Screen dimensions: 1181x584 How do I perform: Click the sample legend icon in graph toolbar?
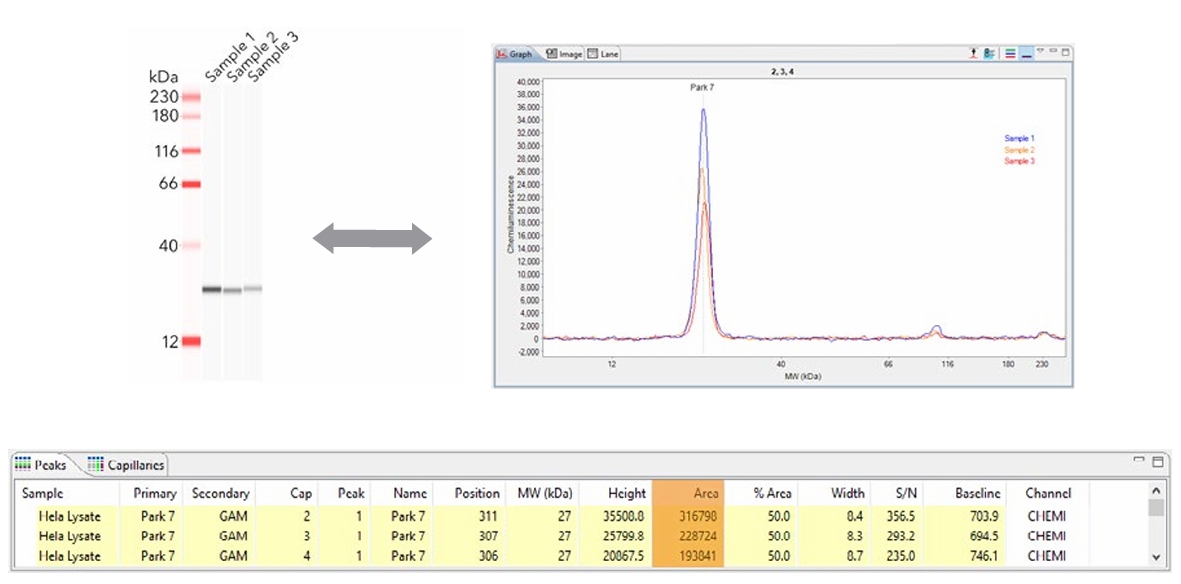coord(989,53)
